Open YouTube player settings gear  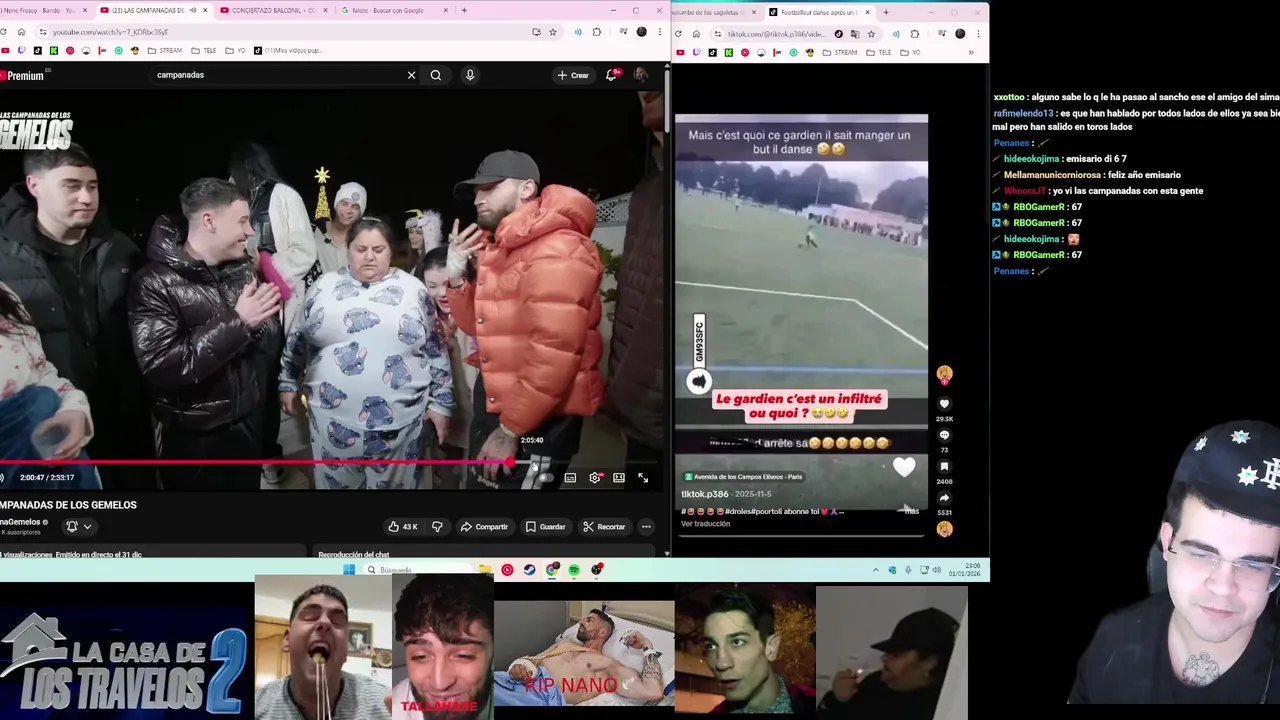[x=595, y=478]
